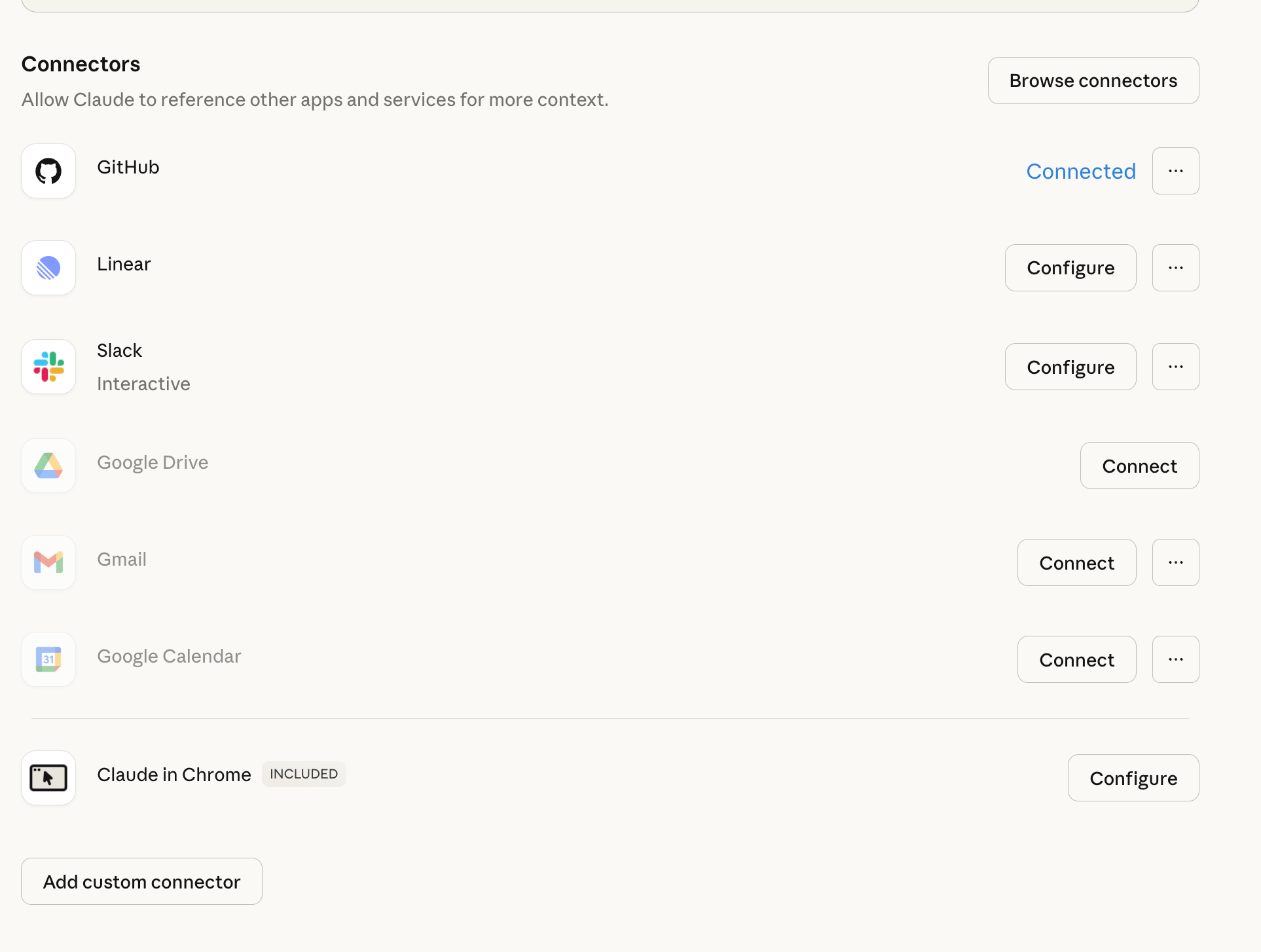Viewport: 1261px width, 952px height.
Task: Click the Interactive label under Slack
Action: (x=143, y=384)
